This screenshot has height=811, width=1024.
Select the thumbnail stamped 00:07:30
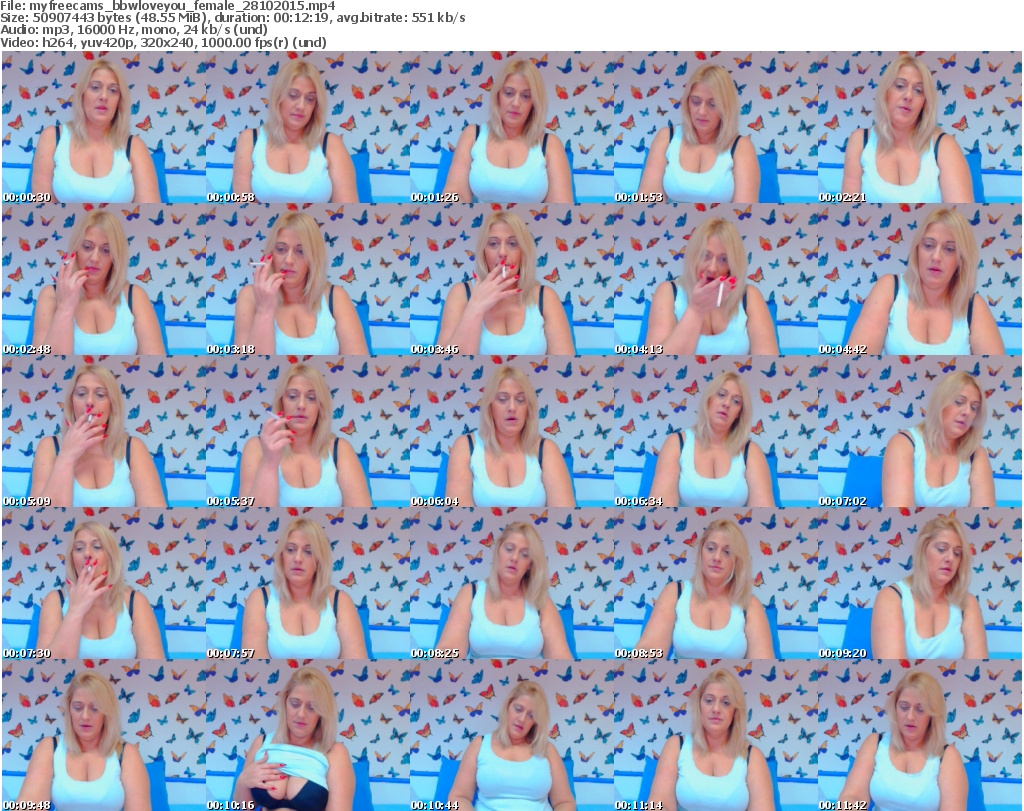tap(104, 584)
